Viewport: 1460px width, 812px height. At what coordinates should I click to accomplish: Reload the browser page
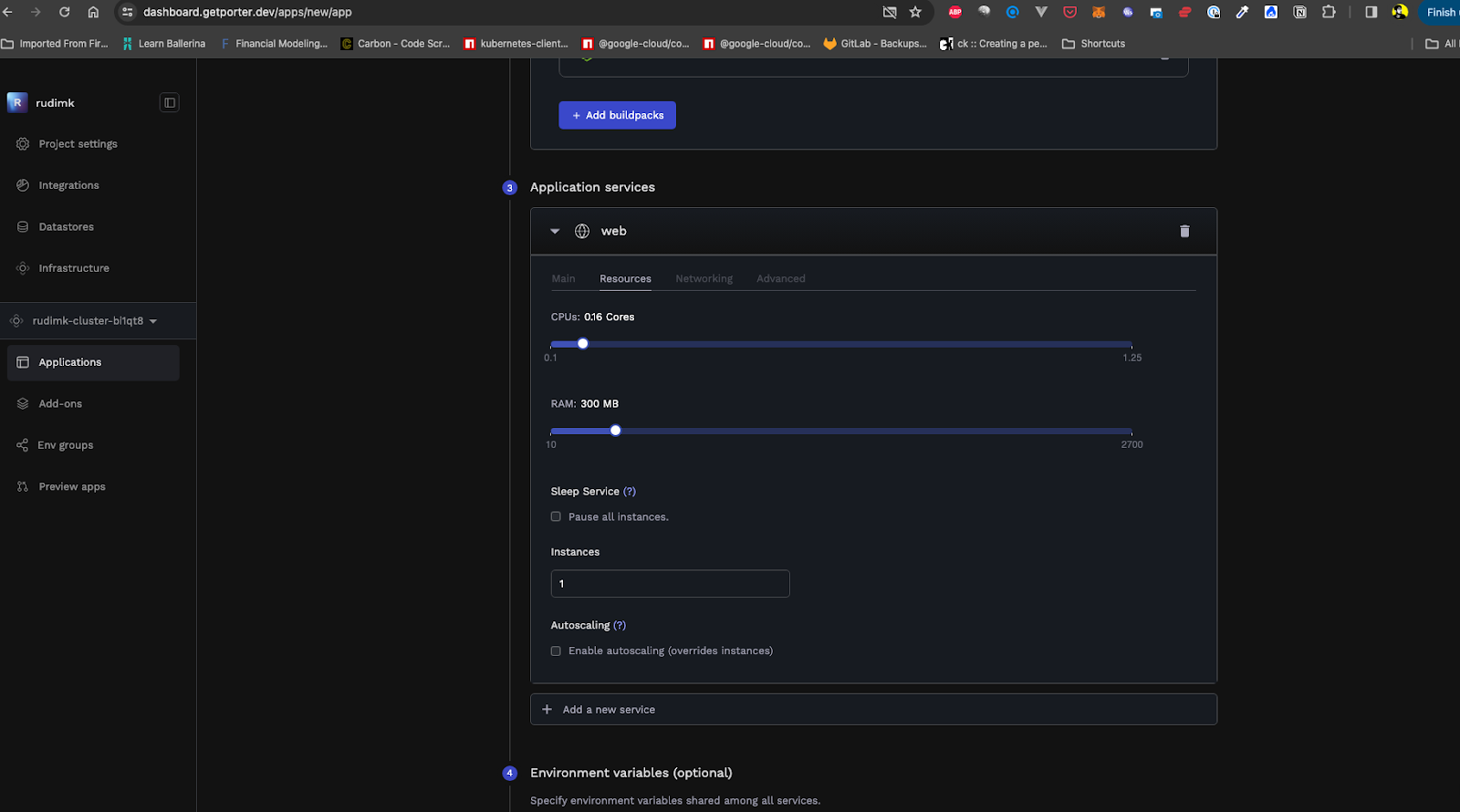(64, 12)
